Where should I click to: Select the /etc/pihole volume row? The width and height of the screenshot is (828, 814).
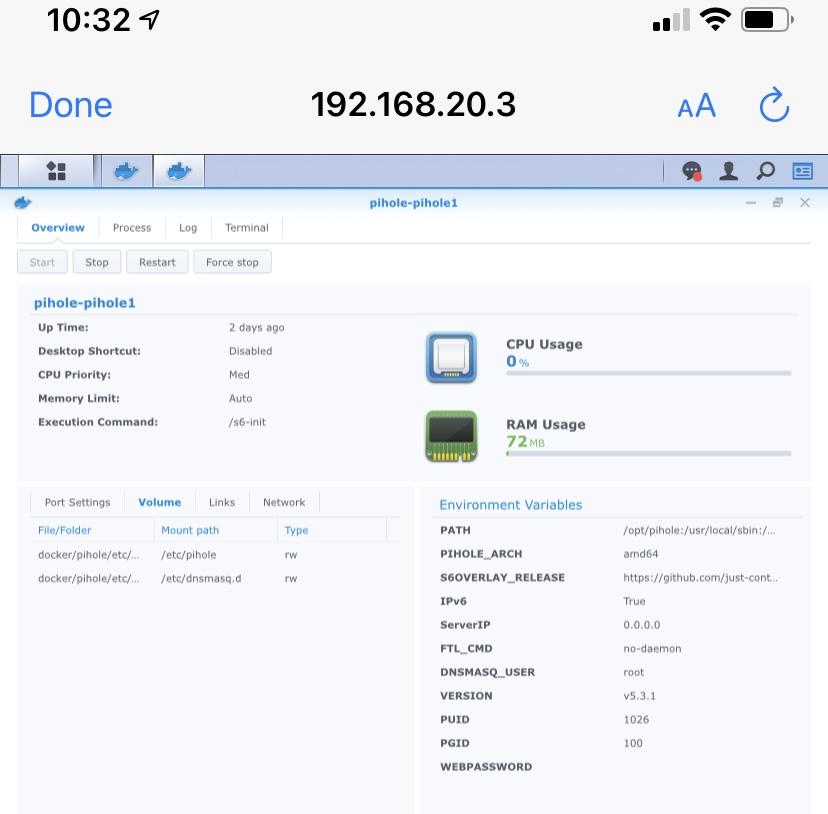pyautogui.click(x=214, y=555)
